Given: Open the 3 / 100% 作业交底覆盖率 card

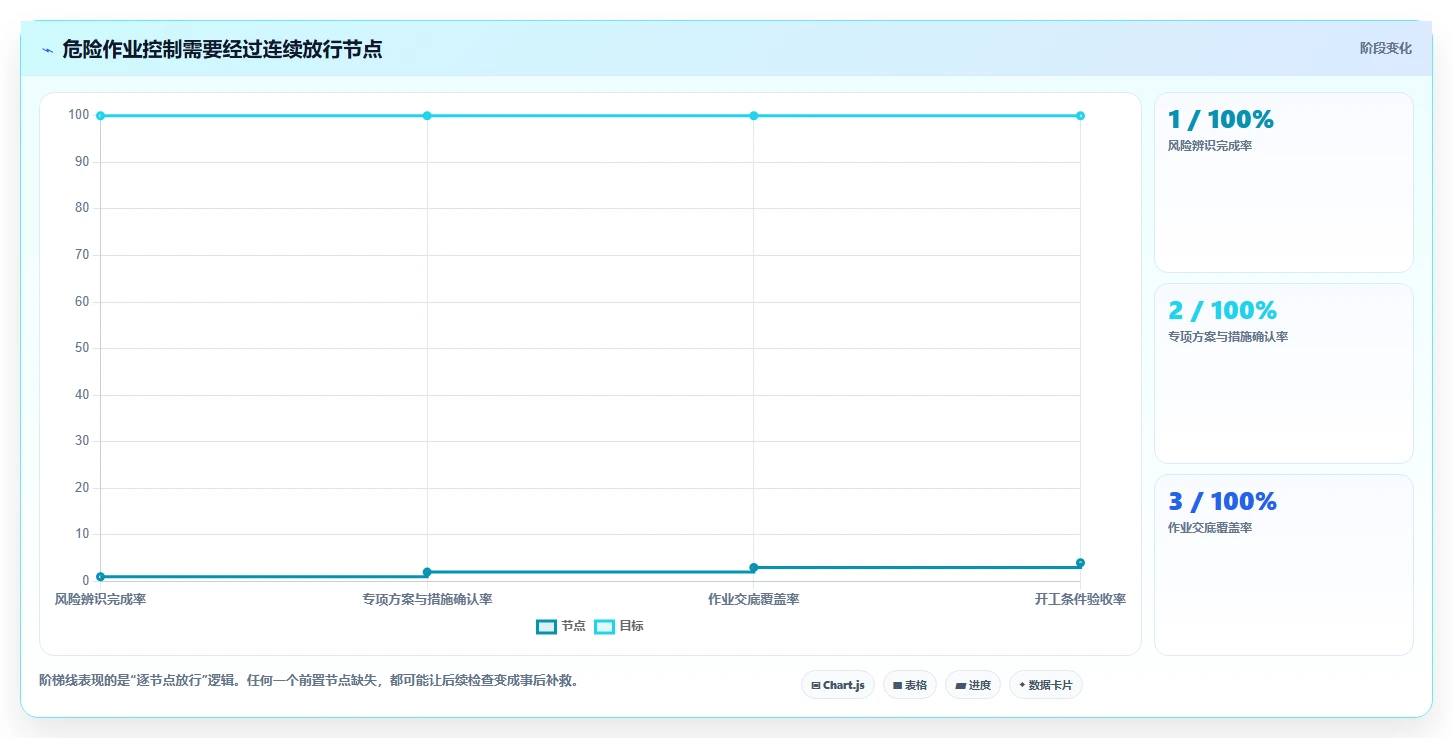Looking at the screenshot, I should [1284, 565].
